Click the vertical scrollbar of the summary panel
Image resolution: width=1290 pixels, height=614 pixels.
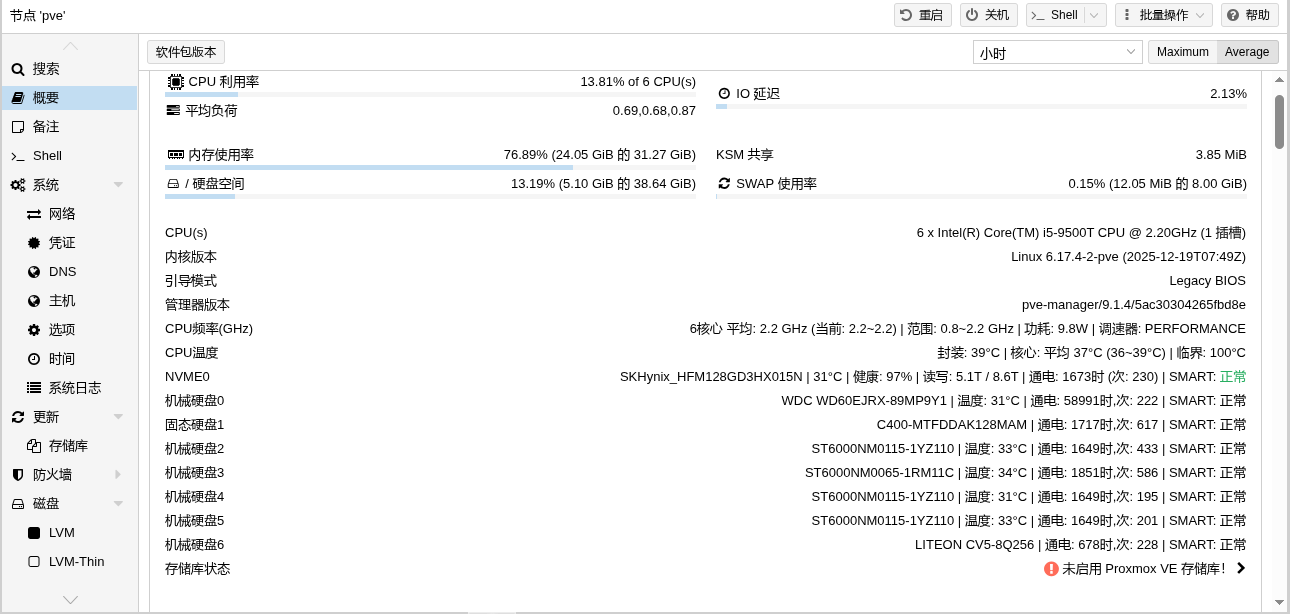[x=1279, y=121]
